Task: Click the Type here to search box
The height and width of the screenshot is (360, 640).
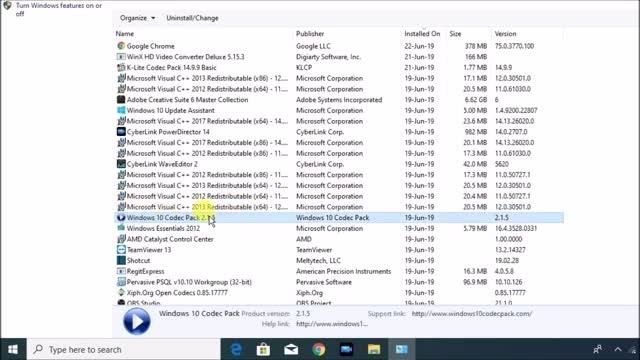Action: [x=124, y=349]
